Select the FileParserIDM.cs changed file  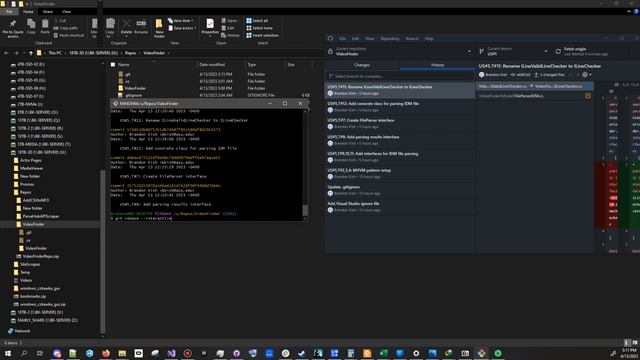coord(535,96)
